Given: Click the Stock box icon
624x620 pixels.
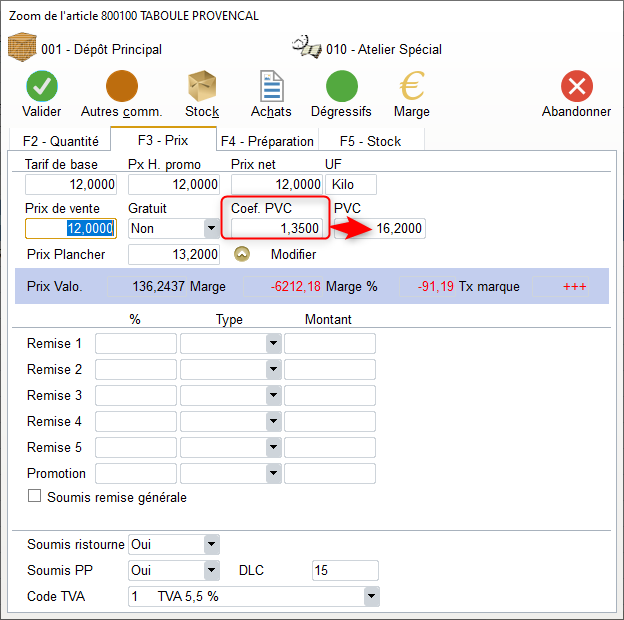Looking at the screenshot, I should coord(202,86).
